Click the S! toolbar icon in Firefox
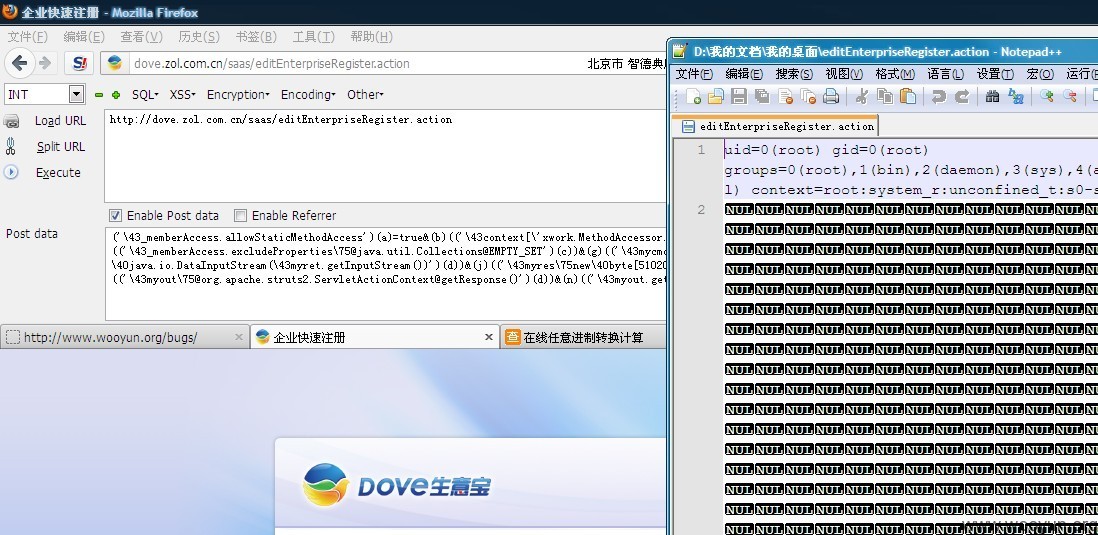Screen dimensions: 1098x535 pyautogui.click(x=79, y=64)
